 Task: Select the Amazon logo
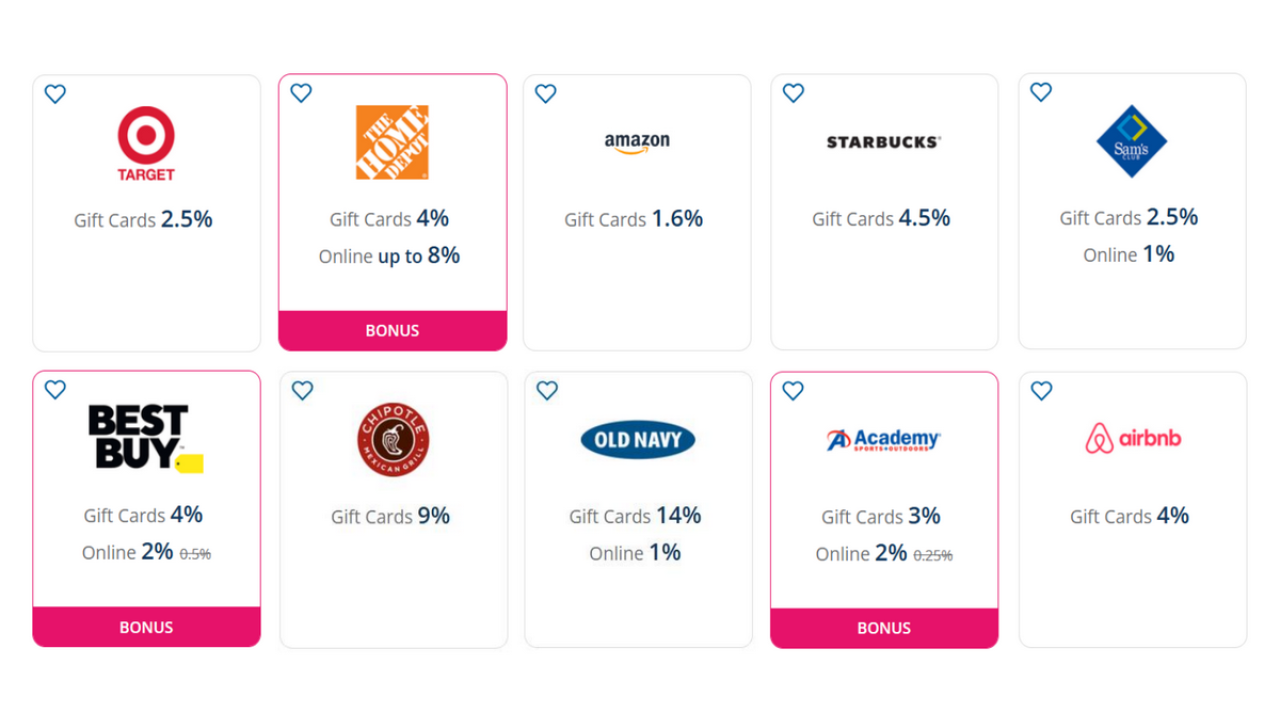637,143
